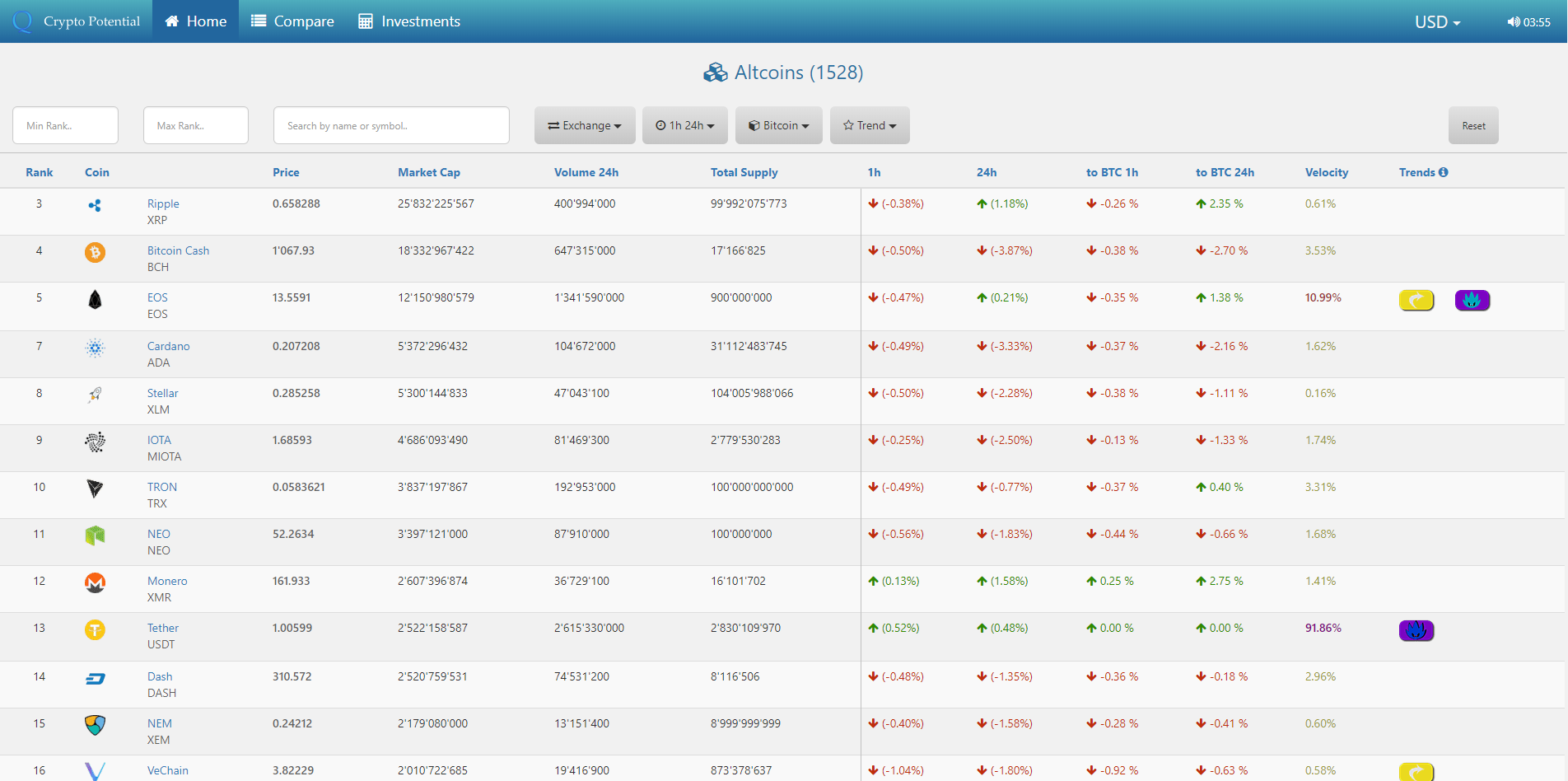
Task: Click the Bitcoin Cash coin icon
Action: 95,252
